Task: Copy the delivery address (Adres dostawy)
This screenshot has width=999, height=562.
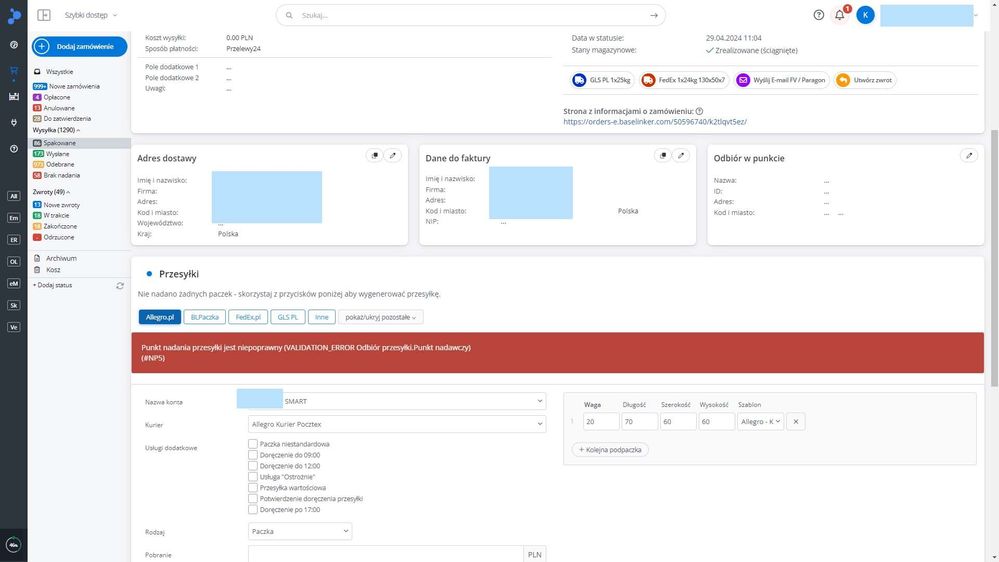Action: pos(375,155)
